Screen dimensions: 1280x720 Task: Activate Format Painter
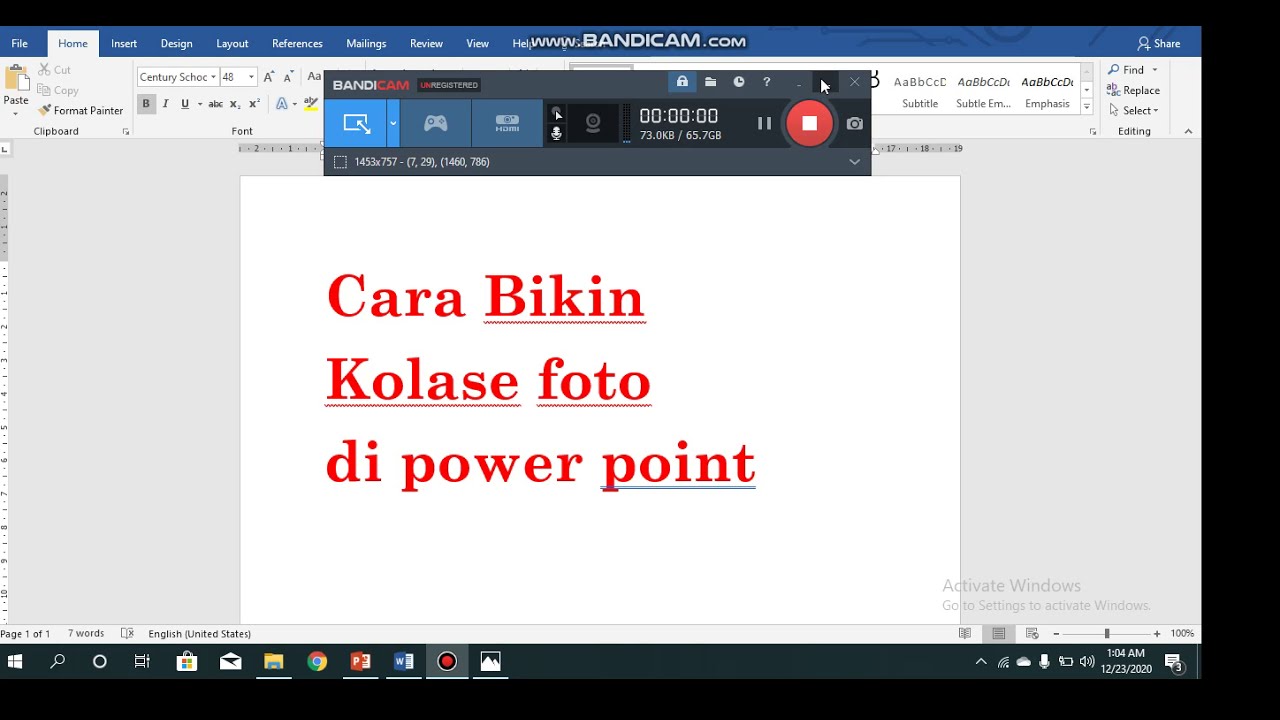tap(80, 110)
